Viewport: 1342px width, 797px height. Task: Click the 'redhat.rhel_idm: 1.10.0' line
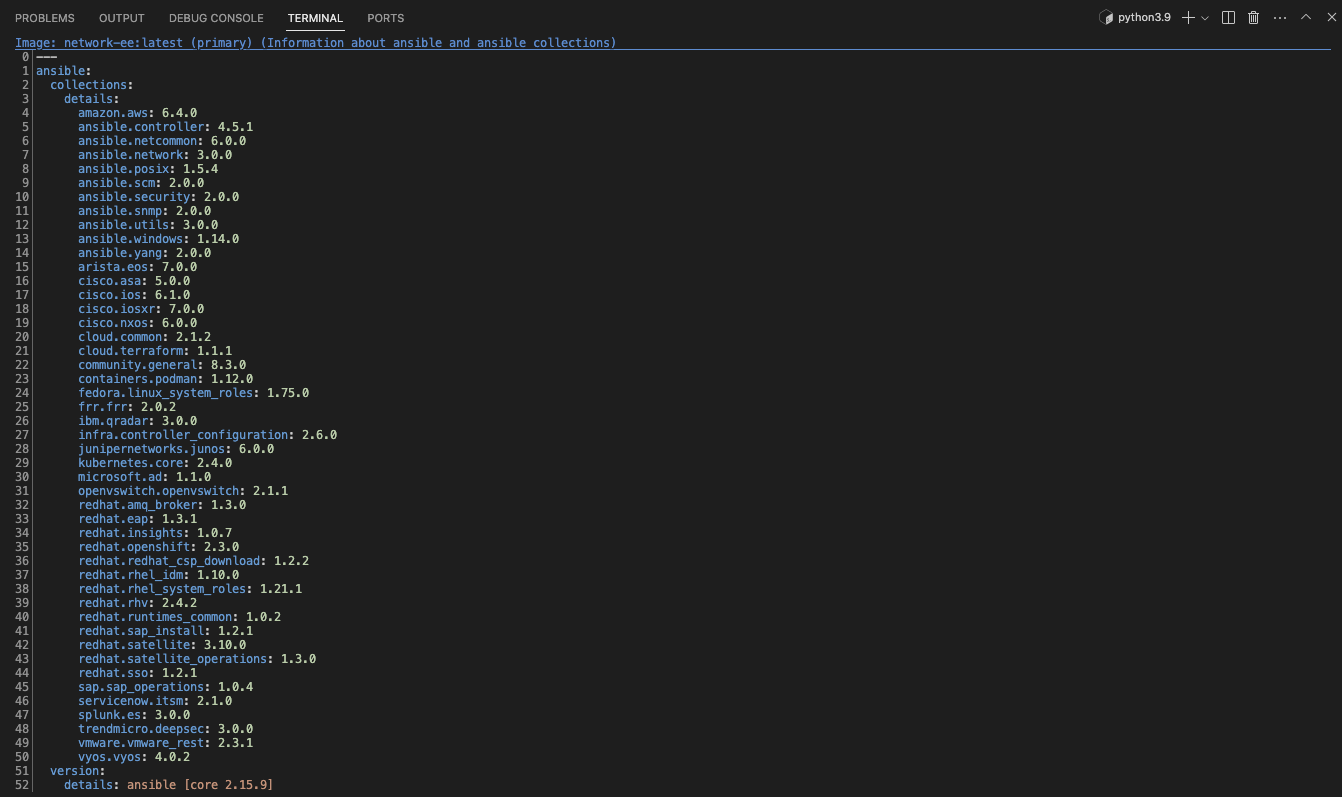[159, 575]
